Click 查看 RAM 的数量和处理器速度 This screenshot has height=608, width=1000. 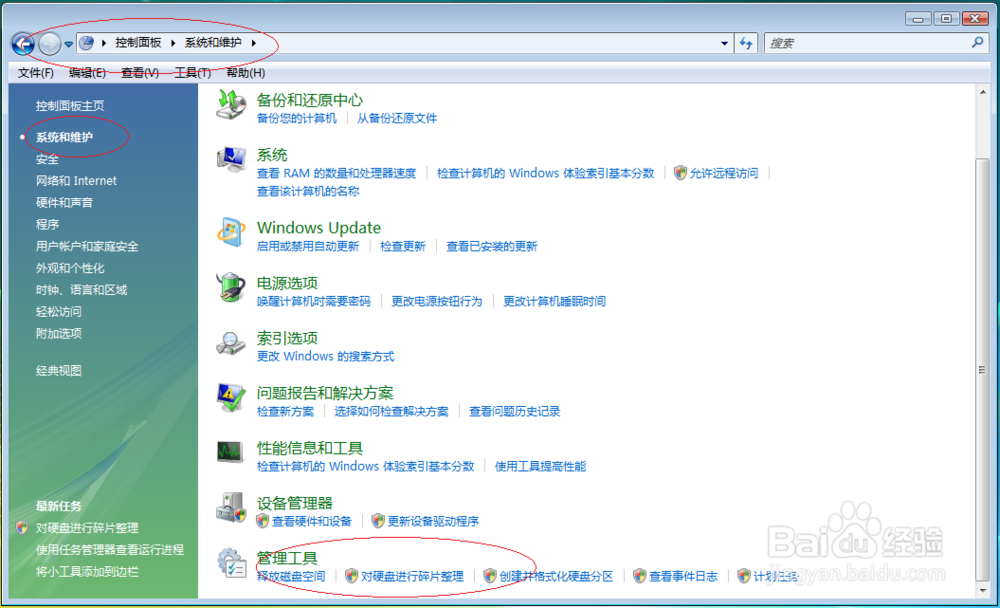(x=336, y=173)
